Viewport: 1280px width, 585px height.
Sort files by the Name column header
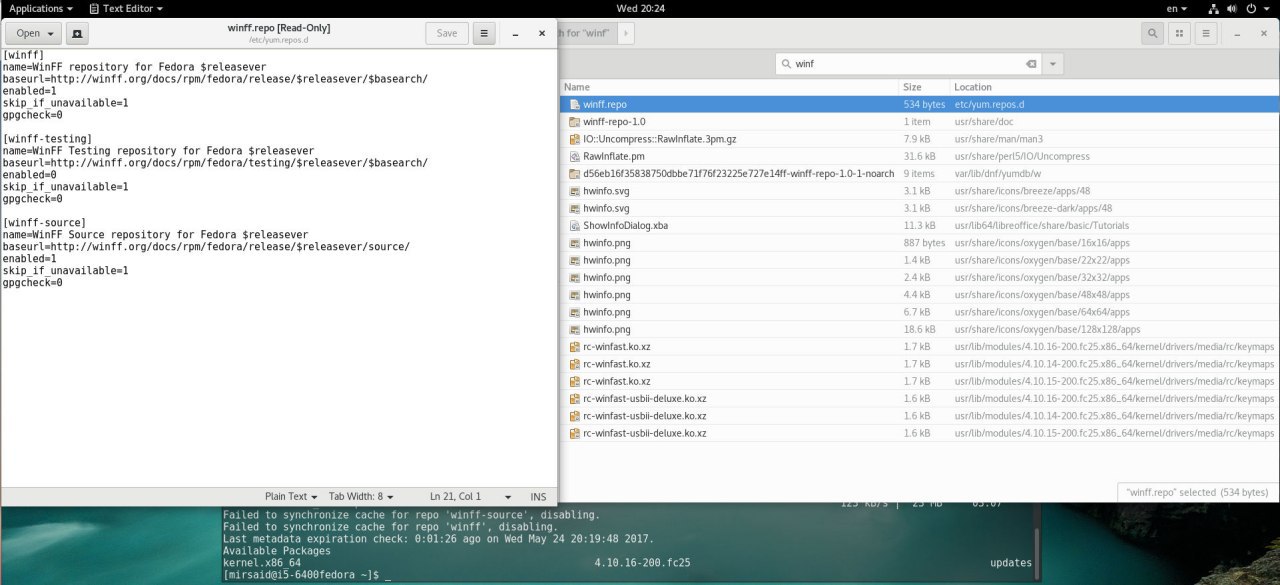coord(729,87)
